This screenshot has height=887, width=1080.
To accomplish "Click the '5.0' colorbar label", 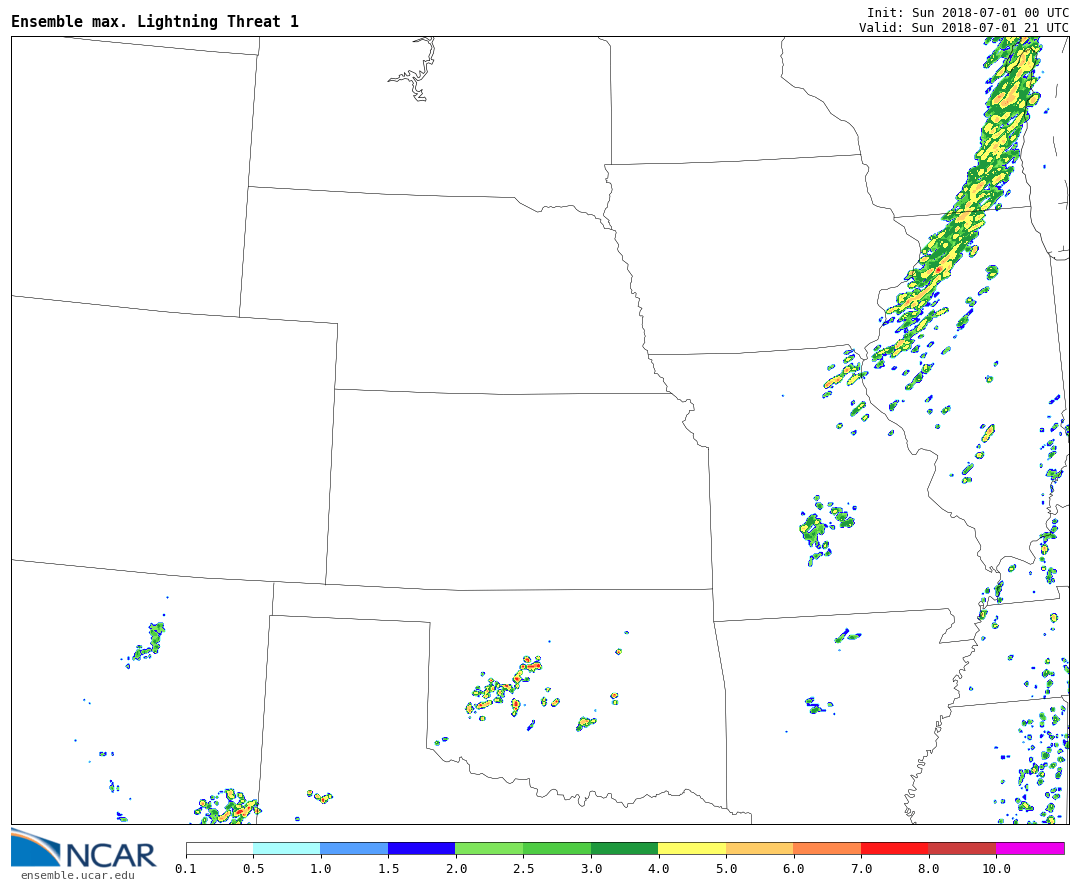I will (x=726, y=868).
